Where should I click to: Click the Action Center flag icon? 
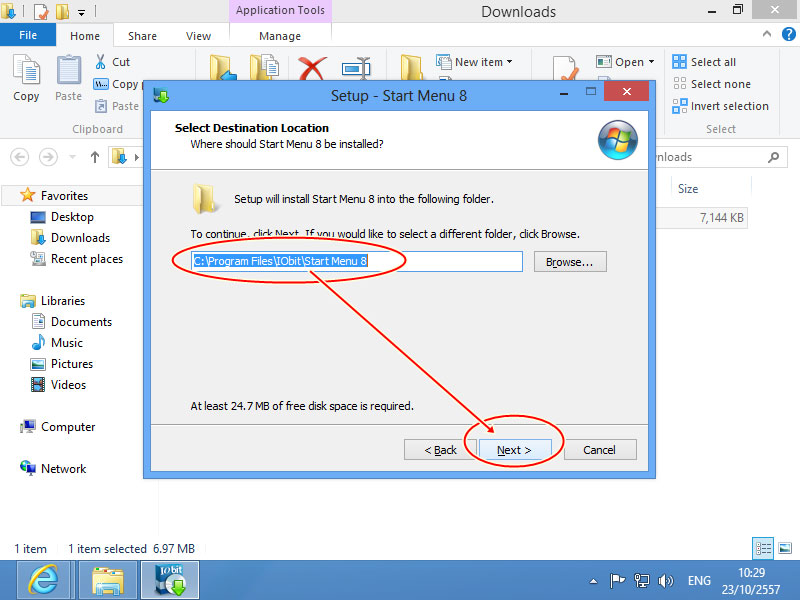coord(617,581)
